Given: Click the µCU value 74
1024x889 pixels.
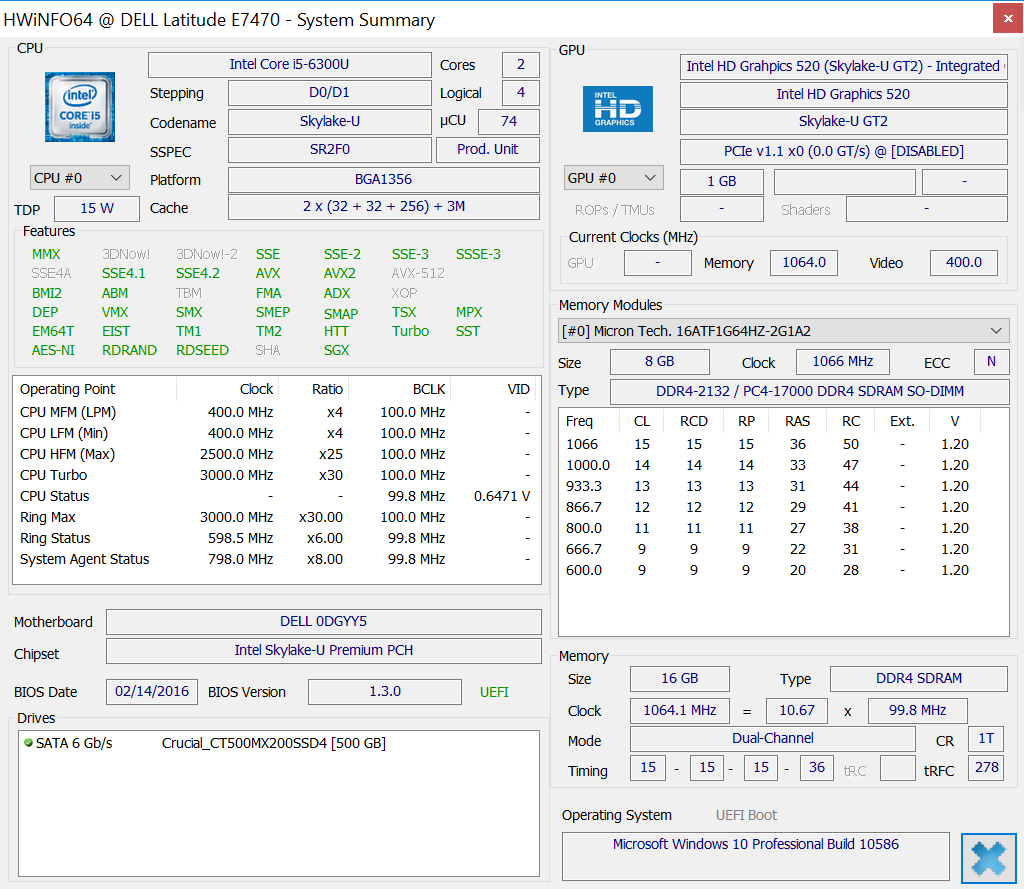Looking at the screenshot, I should pos(509,121).
